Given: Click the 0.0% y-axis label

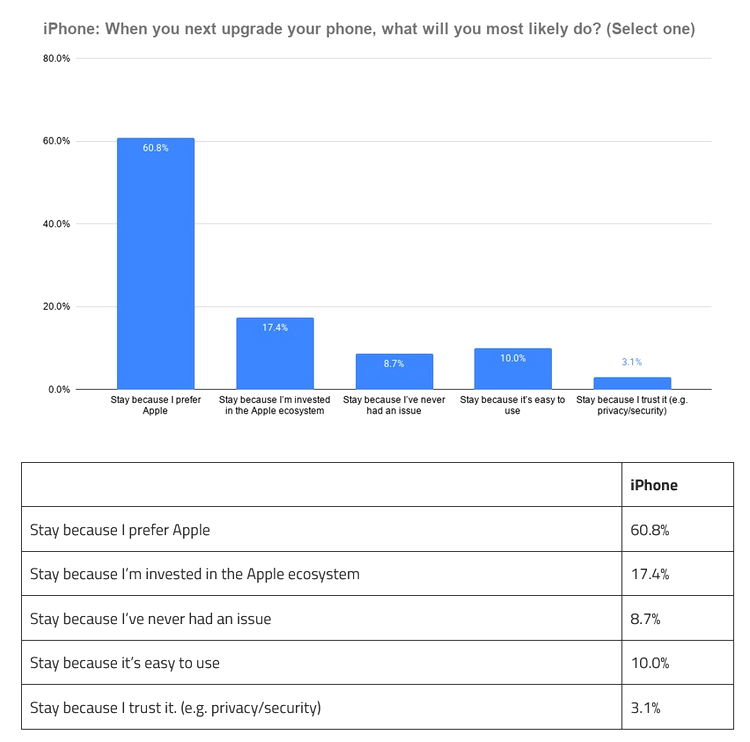Looking at the screenshot, I should [59, 389].
